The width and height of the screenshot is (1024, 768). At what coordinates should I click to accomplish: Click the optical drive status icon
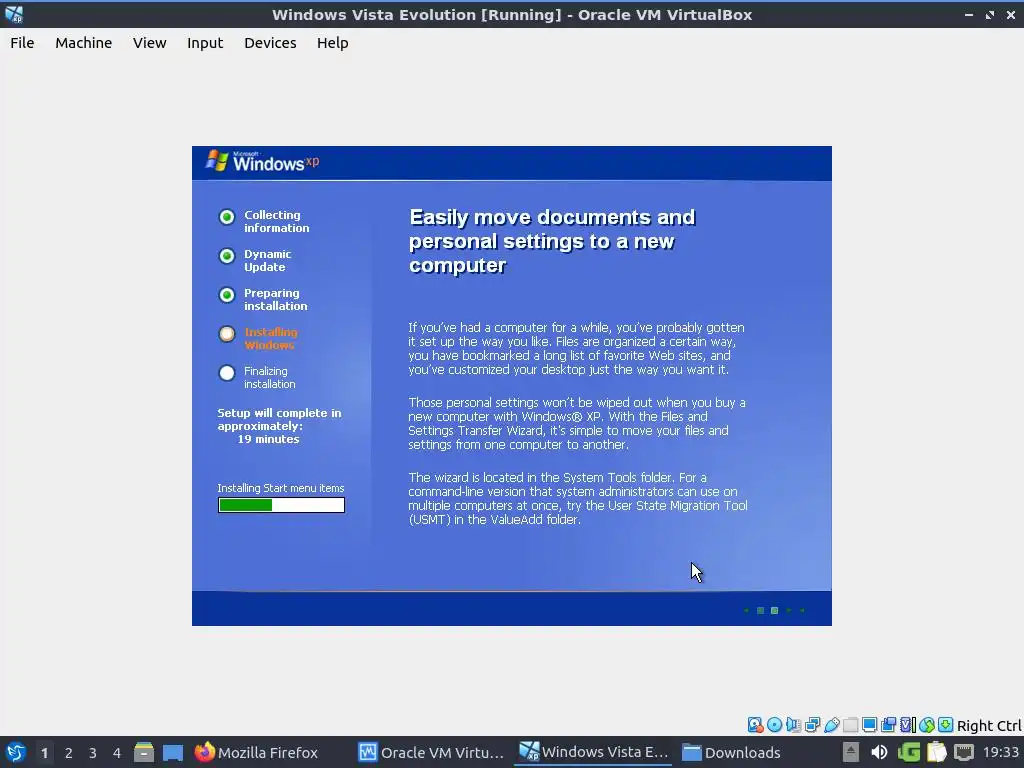775,725
